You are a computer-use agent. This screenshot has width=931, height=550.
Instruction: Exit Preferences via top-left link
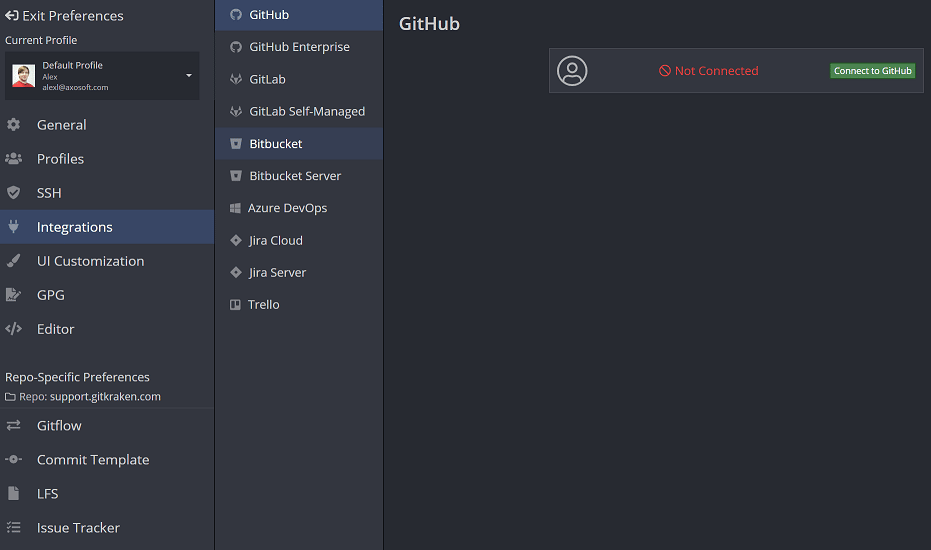65,16
